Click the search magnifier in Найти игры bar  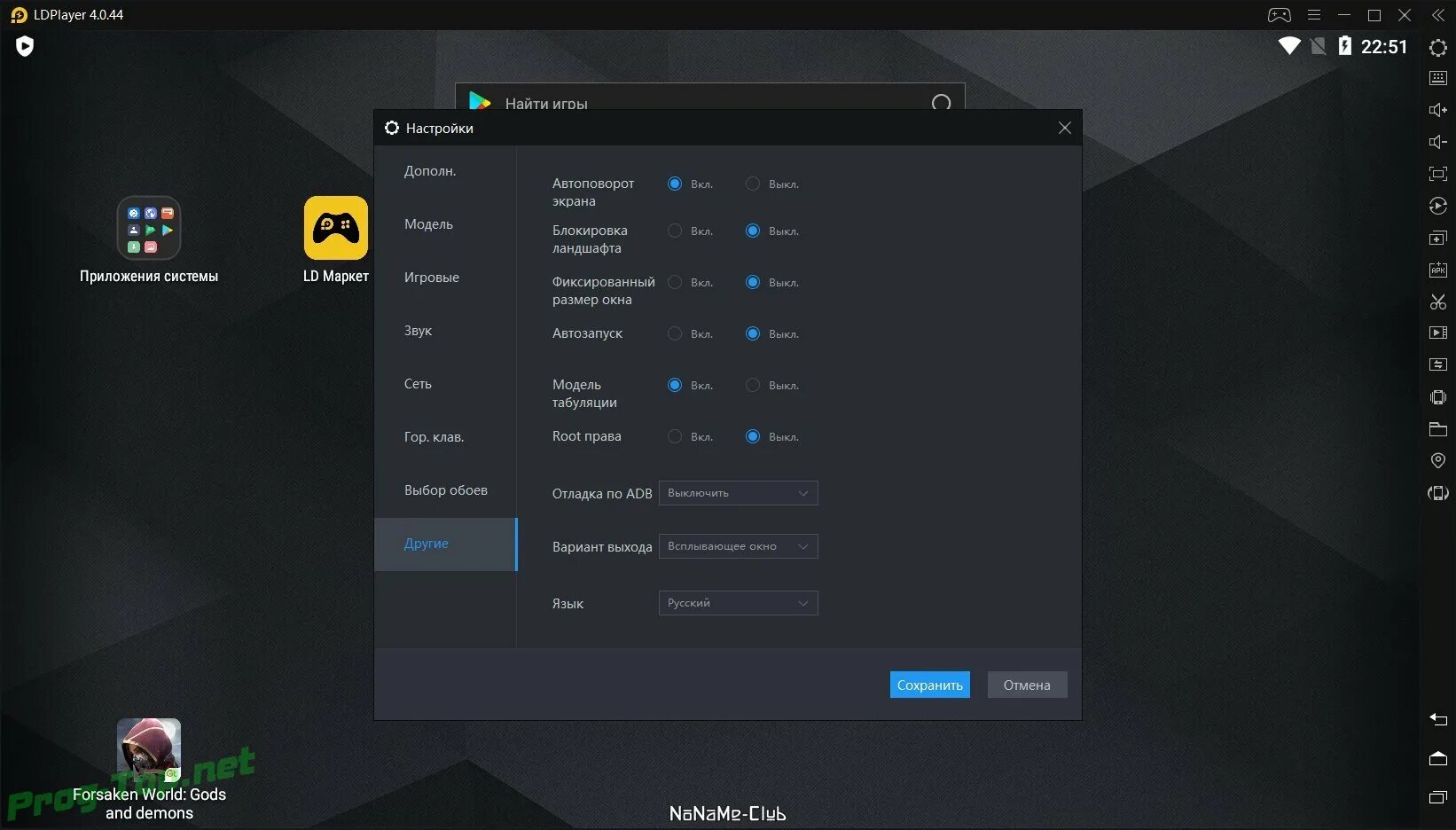pyautogui.click(x=941, y=103)
